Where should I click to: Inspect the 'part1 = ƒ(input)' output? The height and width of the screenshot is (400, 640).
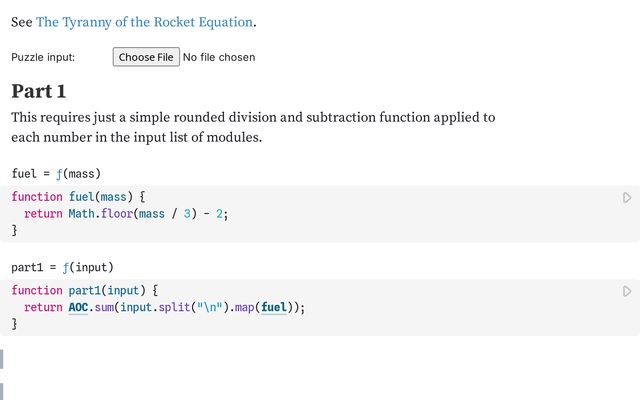(62, 267)
